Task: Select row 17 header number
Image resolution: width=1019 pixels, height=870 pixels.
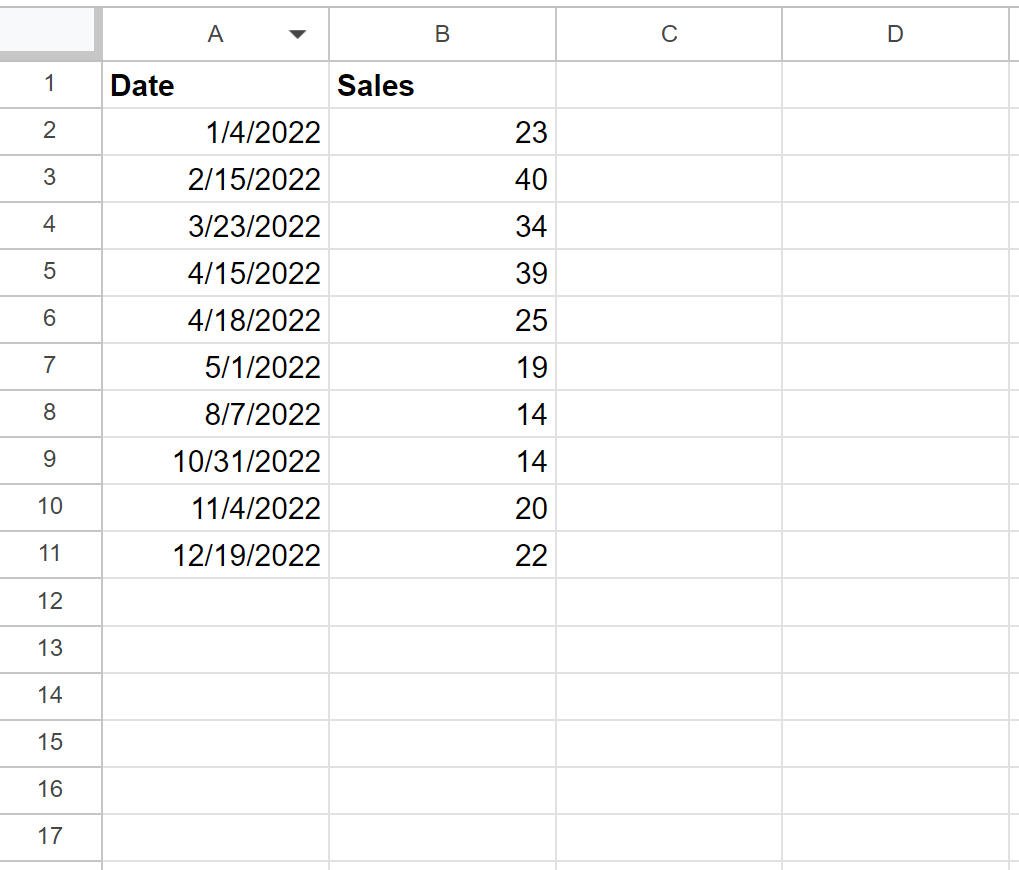Action: pyautogui.click(x=50, y=836)
